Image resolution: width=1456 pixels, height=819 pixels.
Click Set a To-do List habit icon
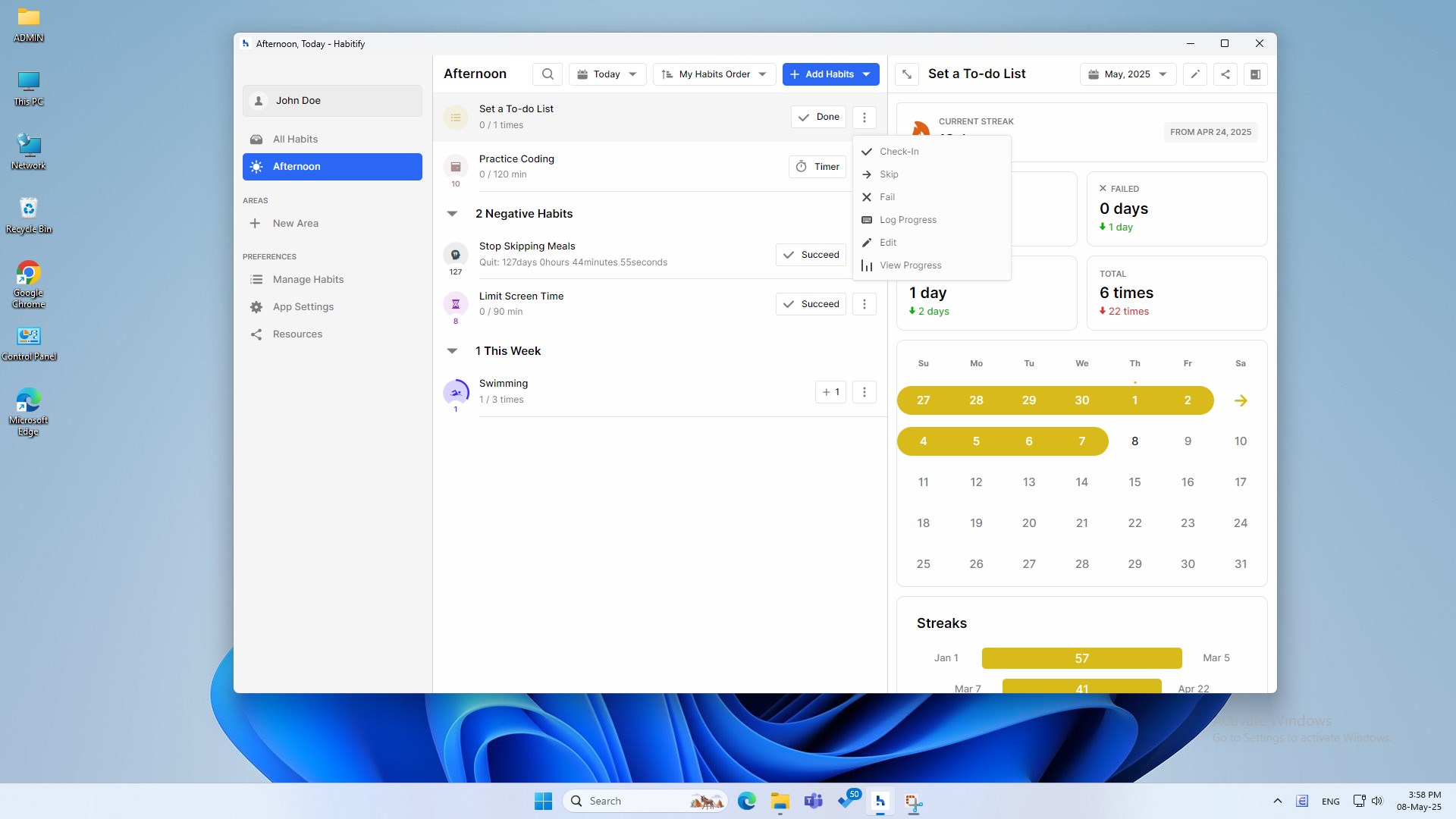point(456,117)
